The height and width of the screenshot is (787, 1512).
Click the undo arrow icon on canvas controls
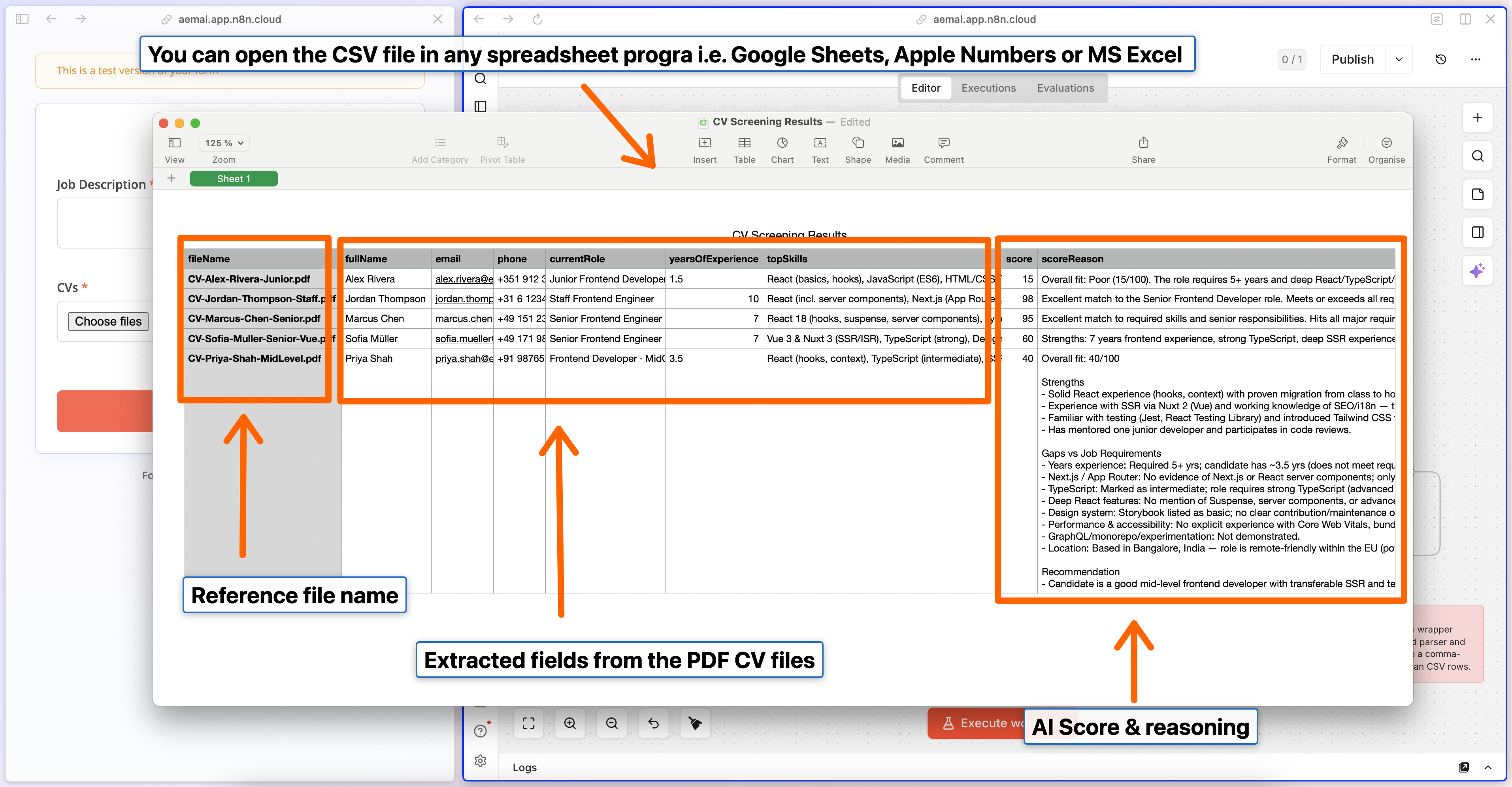click(x=653, y=723)
